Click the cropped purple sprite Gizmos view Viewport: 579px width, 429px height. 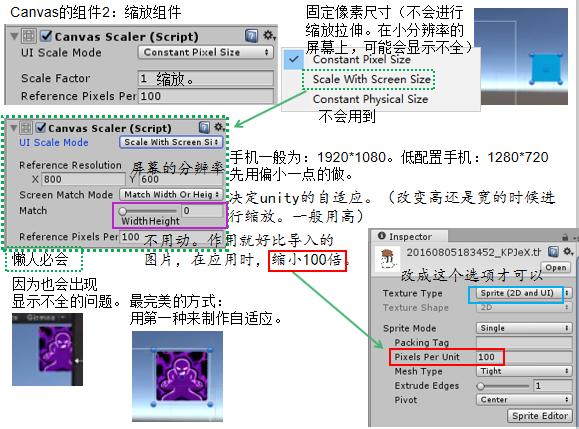coord(47,349)
